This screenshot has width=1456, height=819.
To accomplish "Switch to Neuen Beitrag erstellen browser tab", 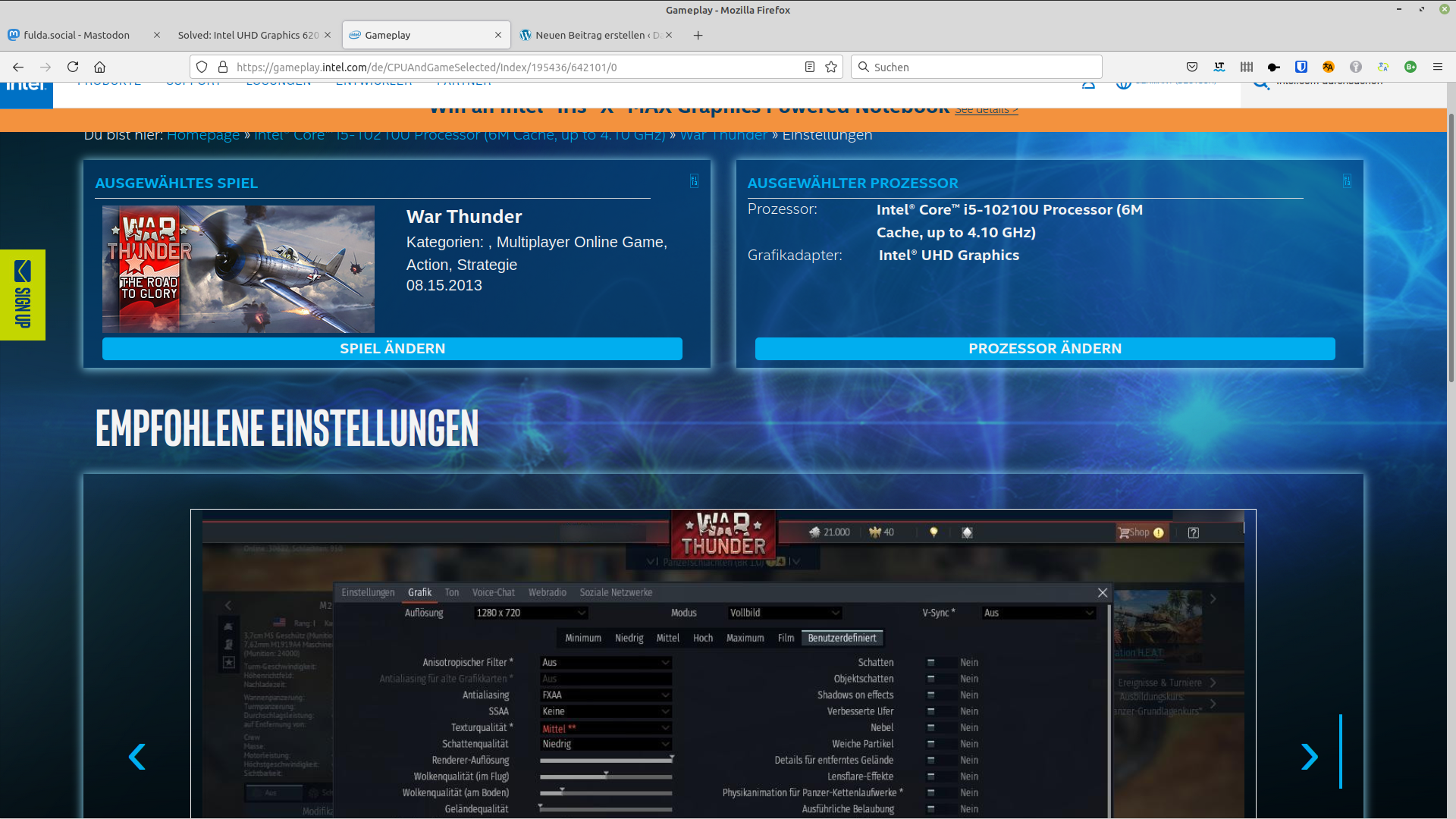I will click(598, 35).
